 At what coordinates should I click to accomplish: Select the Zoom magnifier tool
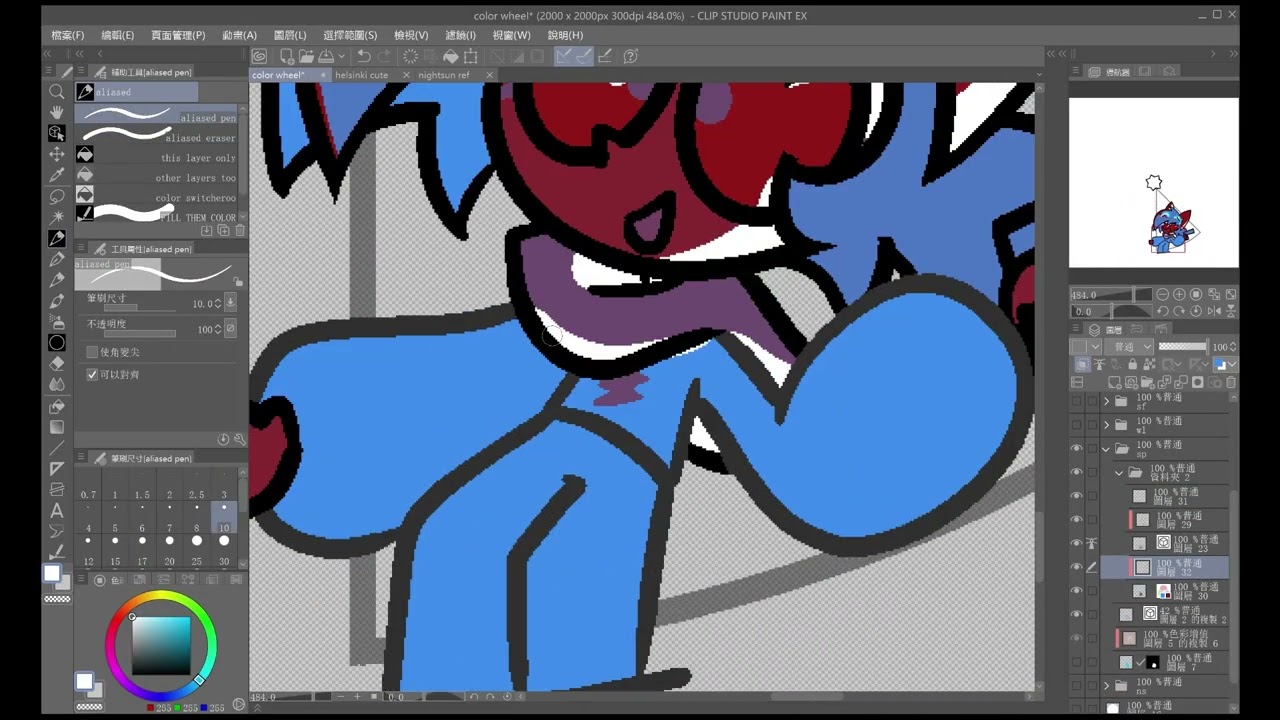coord(57,91)
